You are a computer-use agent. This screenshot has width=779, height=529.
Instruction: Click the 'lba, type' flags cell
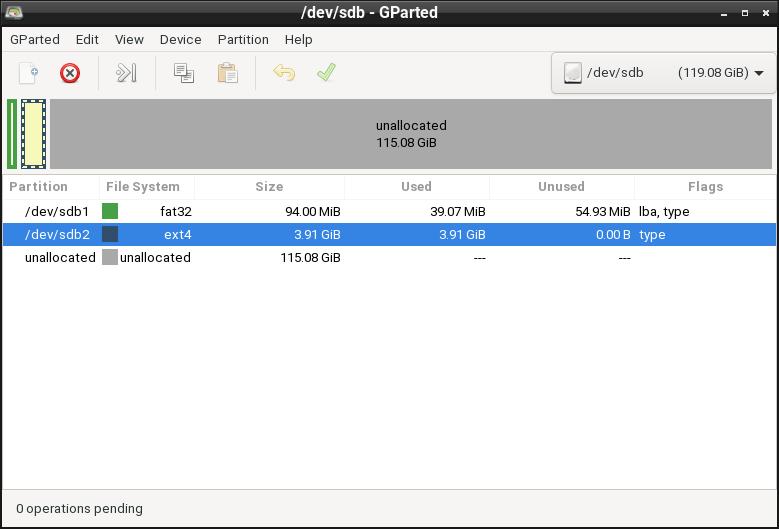click(664, 212)
